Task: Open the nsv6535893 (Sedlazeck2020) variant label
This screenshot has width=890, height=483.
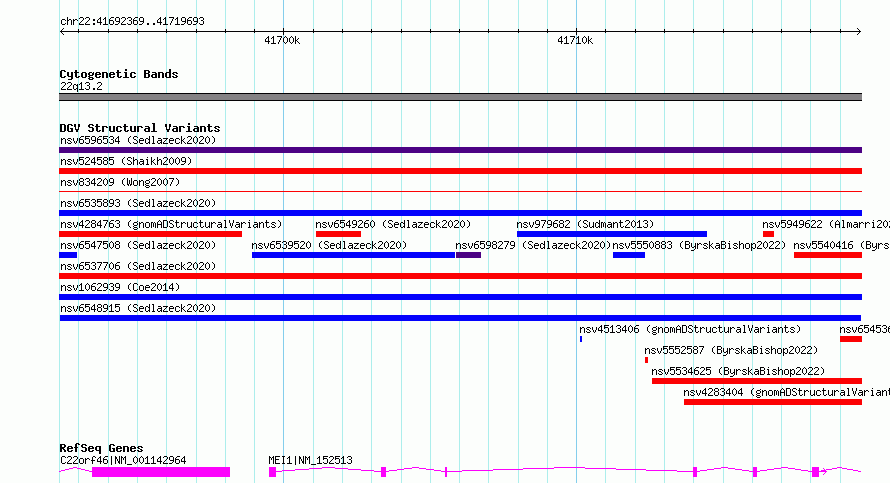Action: (x=138, y=203)
